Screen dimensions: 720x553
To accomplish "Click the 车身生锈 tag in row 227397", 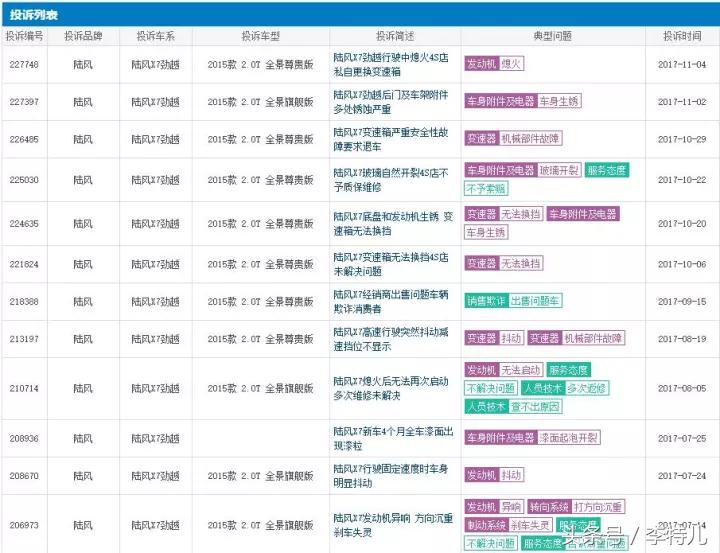I will tap(558, 101).
